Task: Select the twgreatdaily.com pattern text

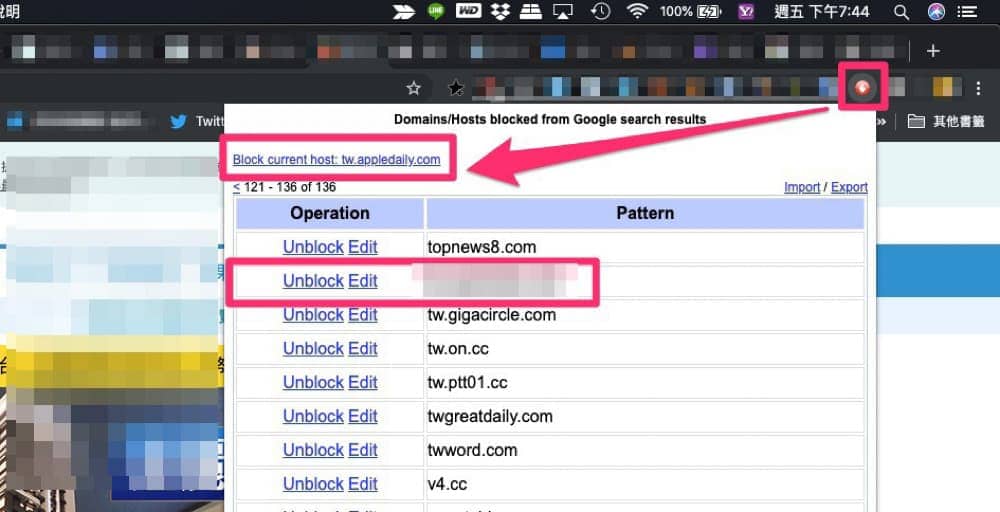Action: [490, 416]
